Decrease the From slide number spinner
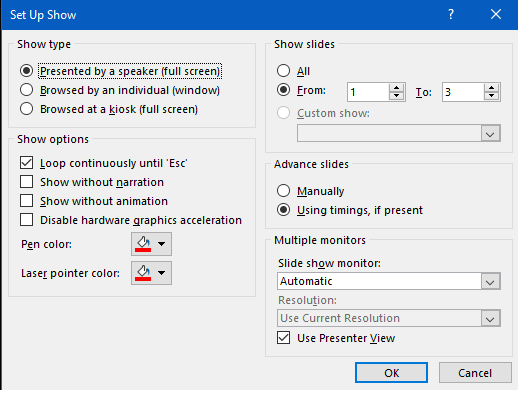522x393 pixels. click(x=396, y=96)
